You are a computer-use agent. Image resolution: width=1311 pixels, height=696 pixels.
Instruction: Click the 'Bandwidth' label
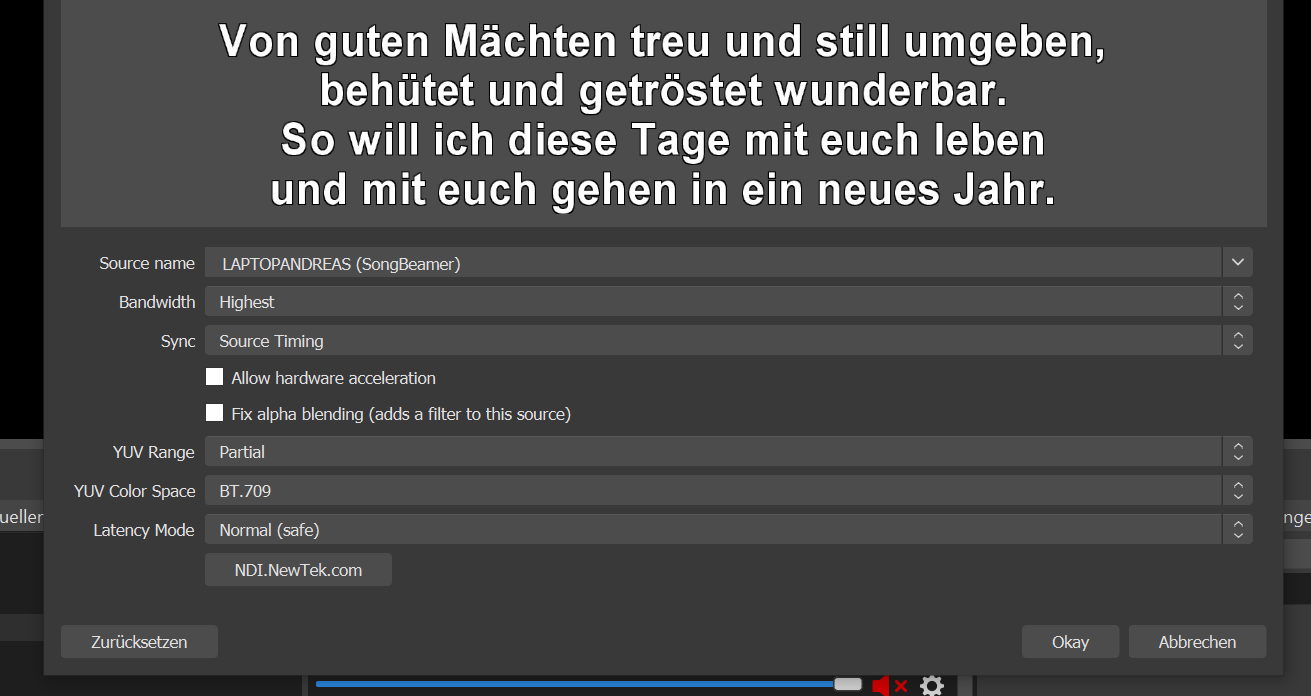[157, 301]
